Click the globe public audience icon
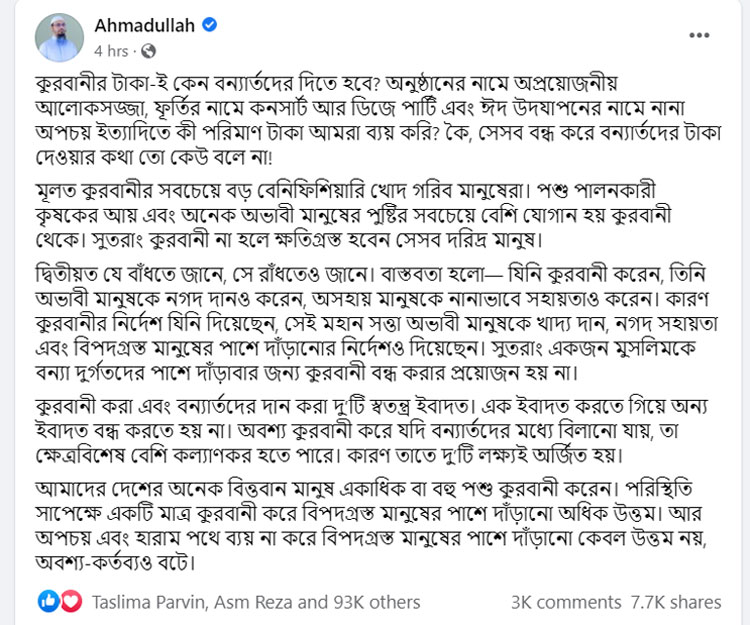Screen dimensions: 750x625 click(x=148, y=50)
